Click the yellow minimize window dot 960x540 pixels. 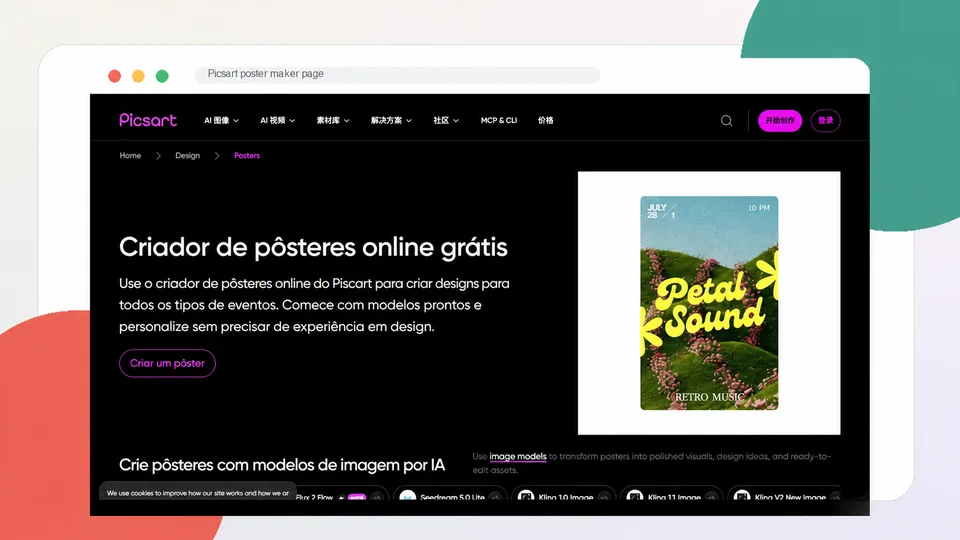138,76
